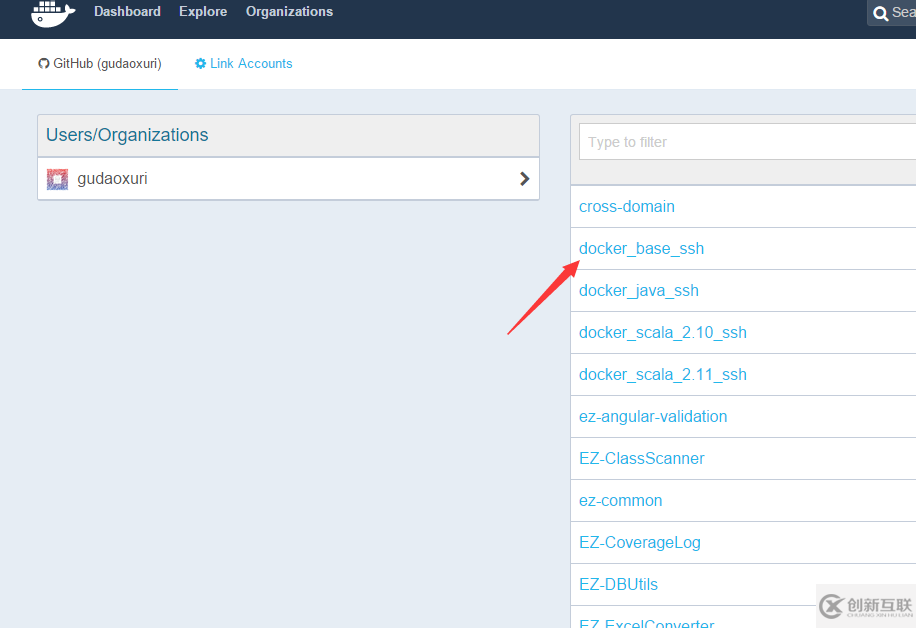Open the Explore page
This screenshot has height=628, width=916.
click(x=203, y=12)
